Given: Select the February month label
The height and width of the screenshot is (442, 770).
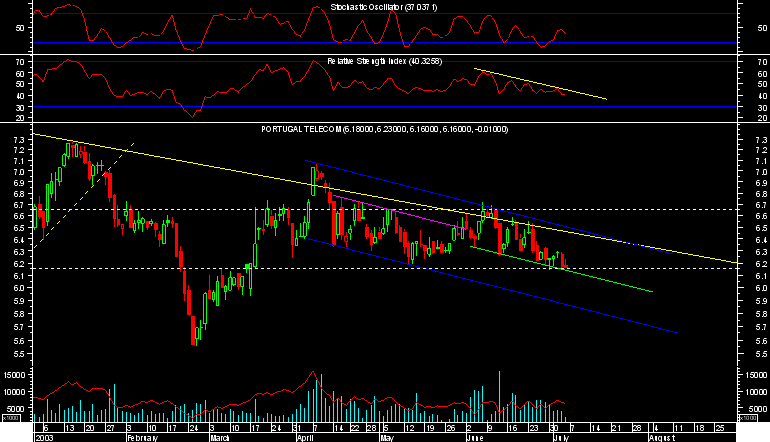Looking at the screenshot, I should [142, 438].
